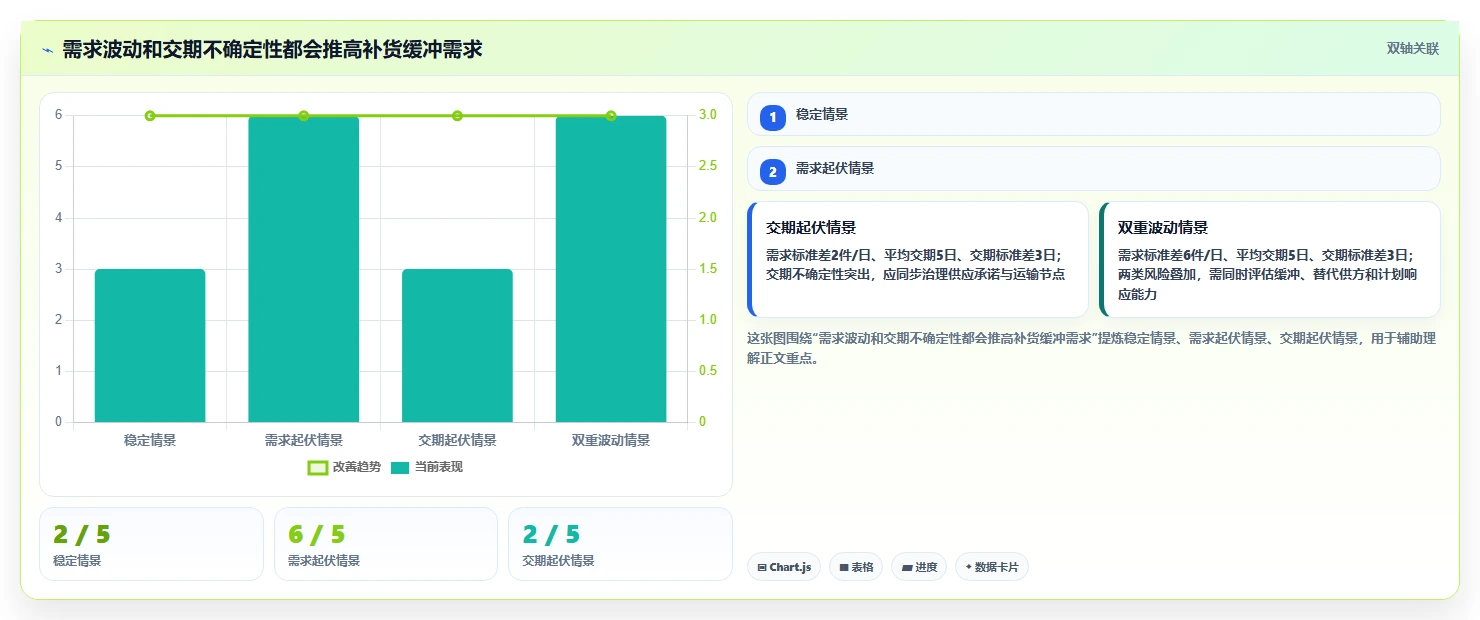
Task: Toggle the 改善趋势 legend swatch
Action: pyautogui.click(x=318, y=467)
